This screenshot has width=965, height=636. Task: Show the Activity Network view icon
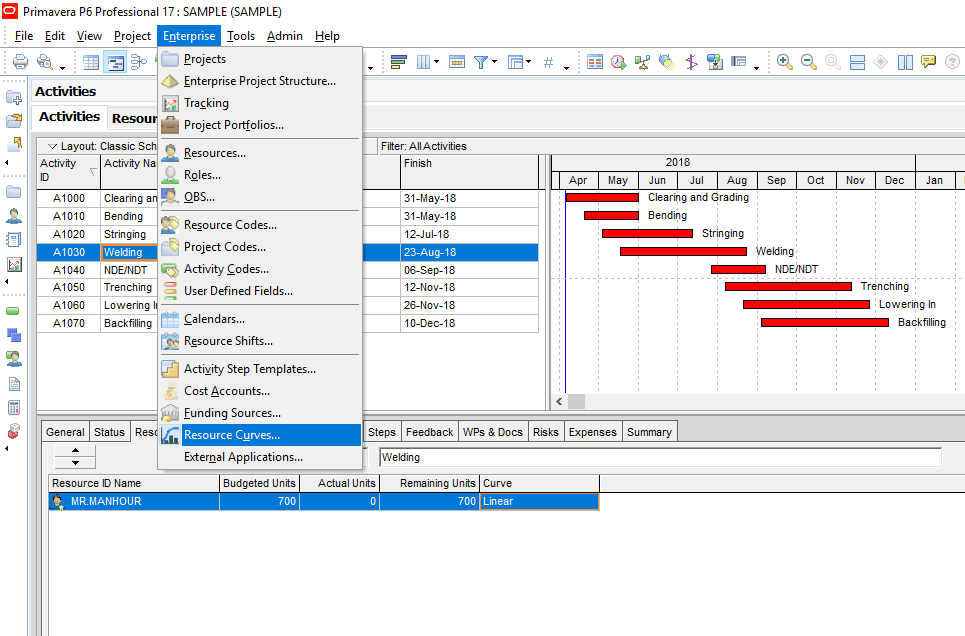[139, 62]
